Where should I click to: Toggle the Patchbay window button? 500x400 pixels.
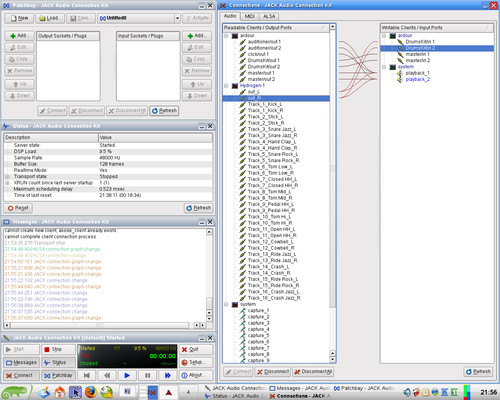[58, 375]
